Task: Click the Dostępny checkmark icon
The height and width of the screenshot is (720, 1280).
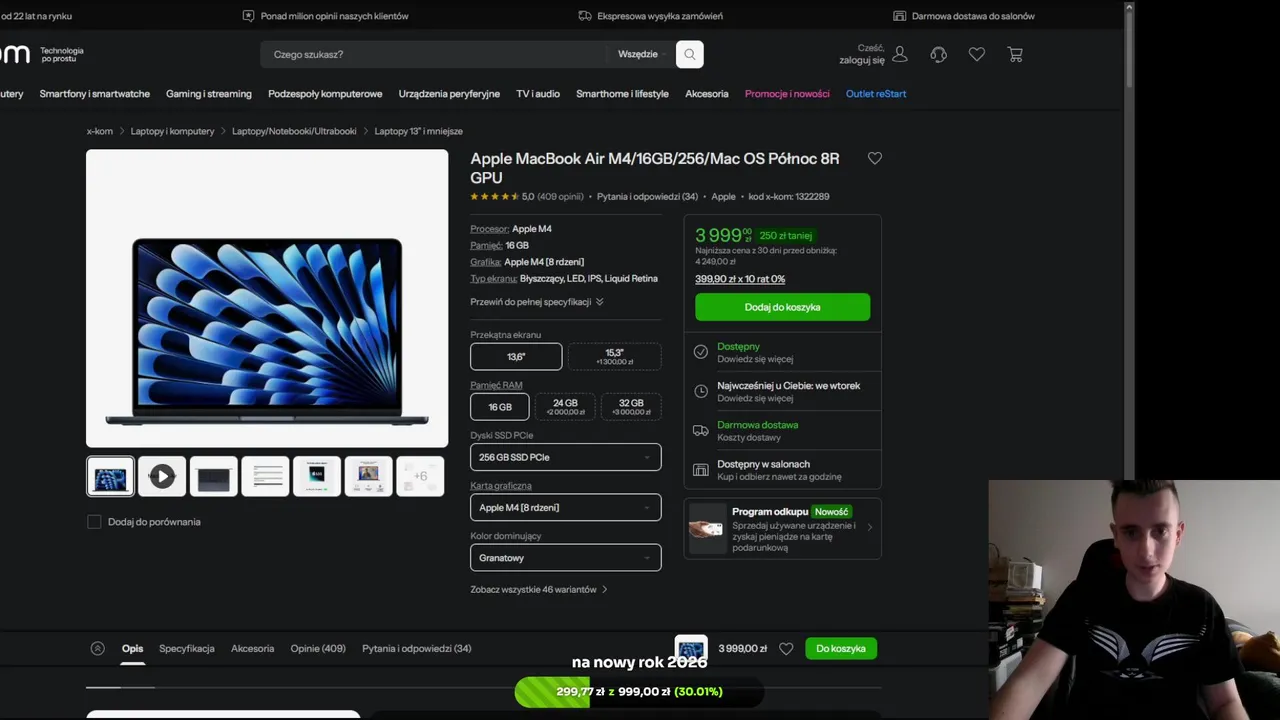Action: click(x=701, y=352)
